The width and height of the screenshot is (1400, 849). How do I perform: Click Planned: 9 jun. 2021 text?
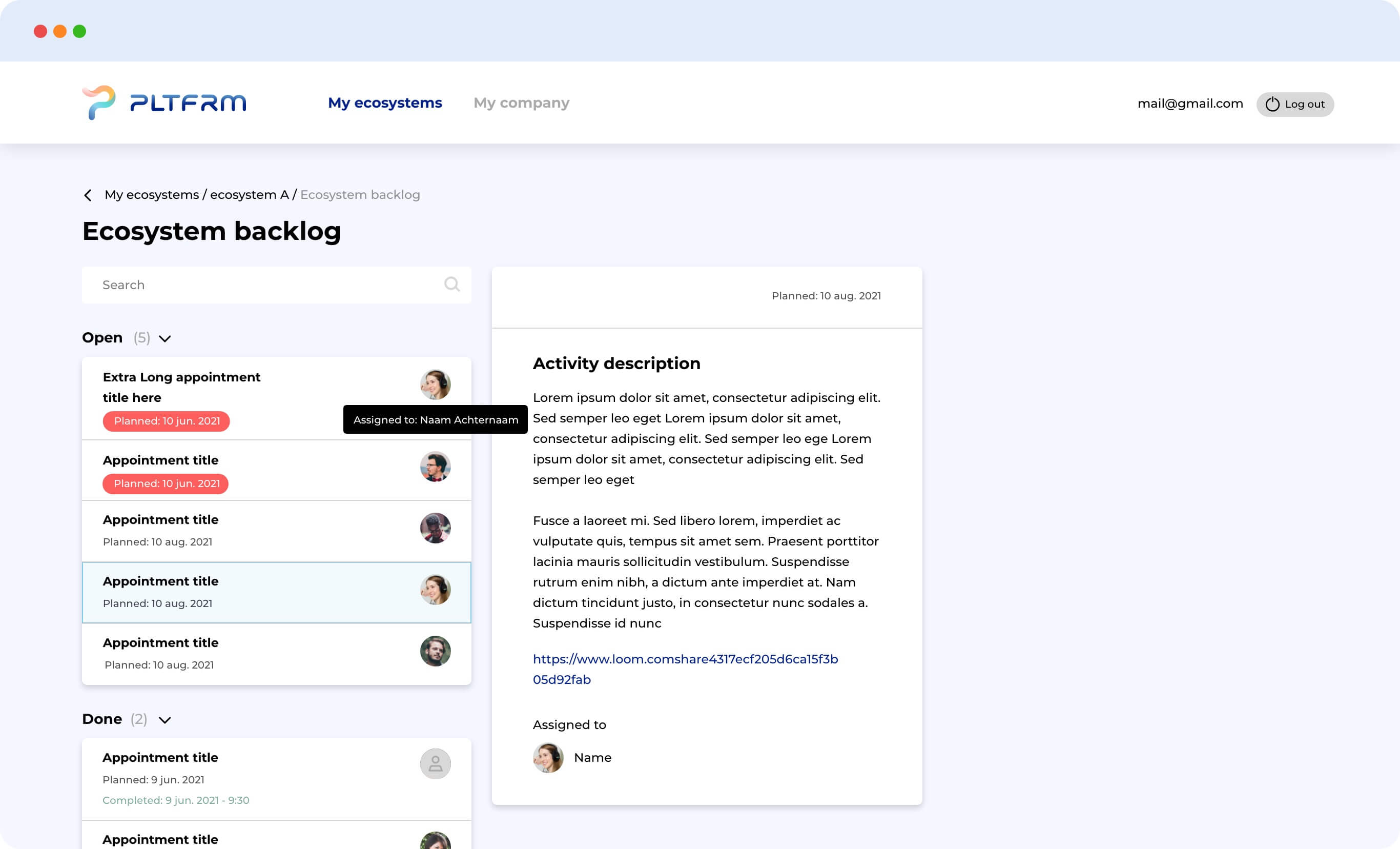[153, 780]
